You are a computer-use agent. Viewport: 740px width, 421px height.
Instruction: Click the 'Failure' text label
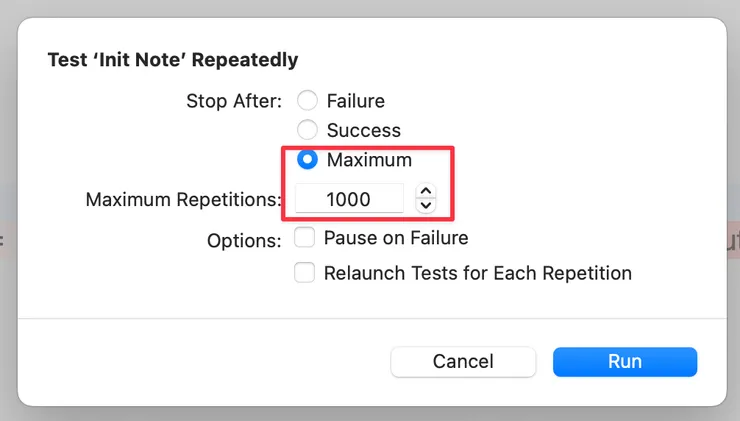[x=355, y=101]
